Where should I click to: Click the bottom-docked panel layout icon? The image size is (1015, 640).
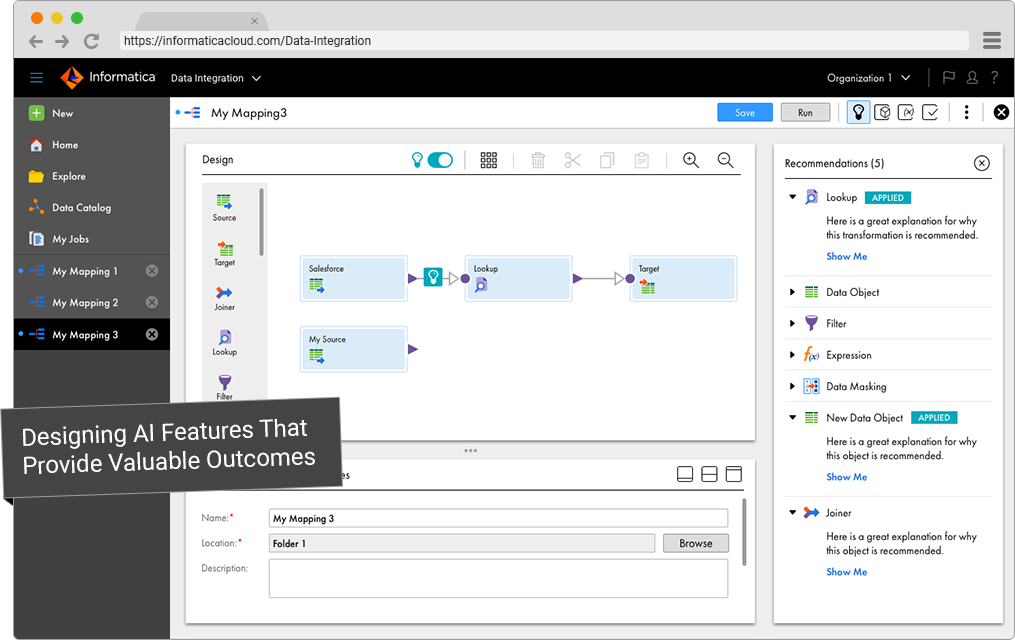[x=685, y=474]
